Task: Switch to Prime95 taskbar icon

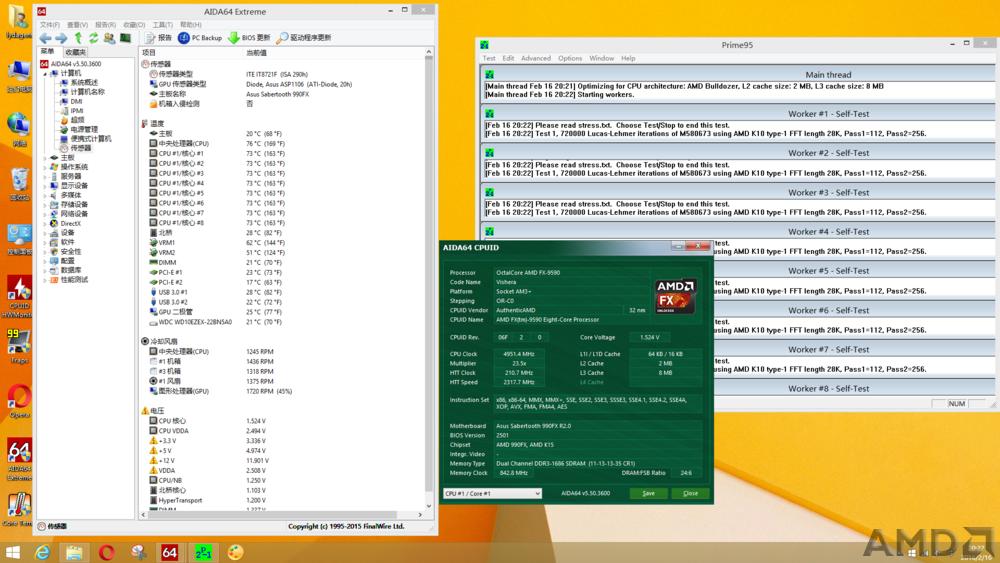Action: pos(203,552)
